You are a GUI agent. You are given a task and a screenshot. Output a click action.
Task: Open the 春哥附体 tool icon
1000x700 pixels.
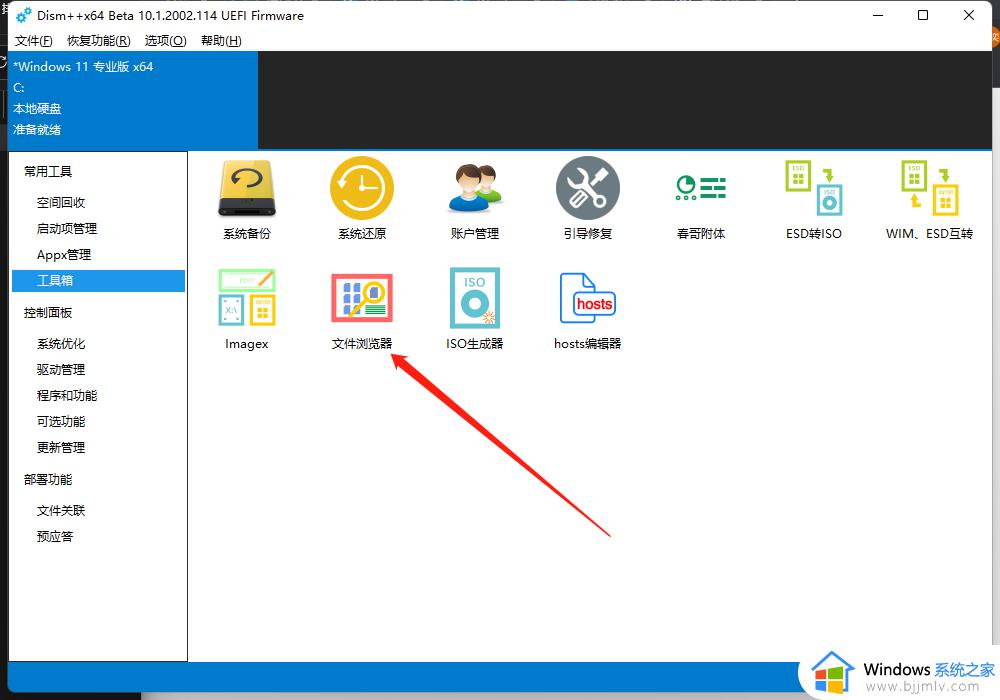point(701,188)
